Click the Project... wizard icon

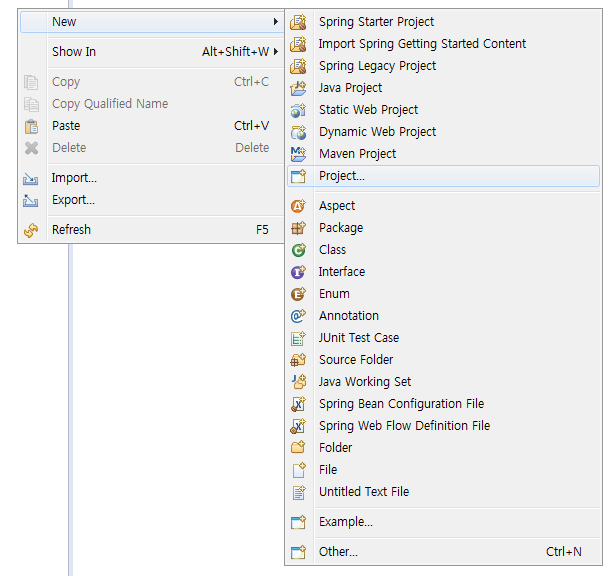point(298,176)
